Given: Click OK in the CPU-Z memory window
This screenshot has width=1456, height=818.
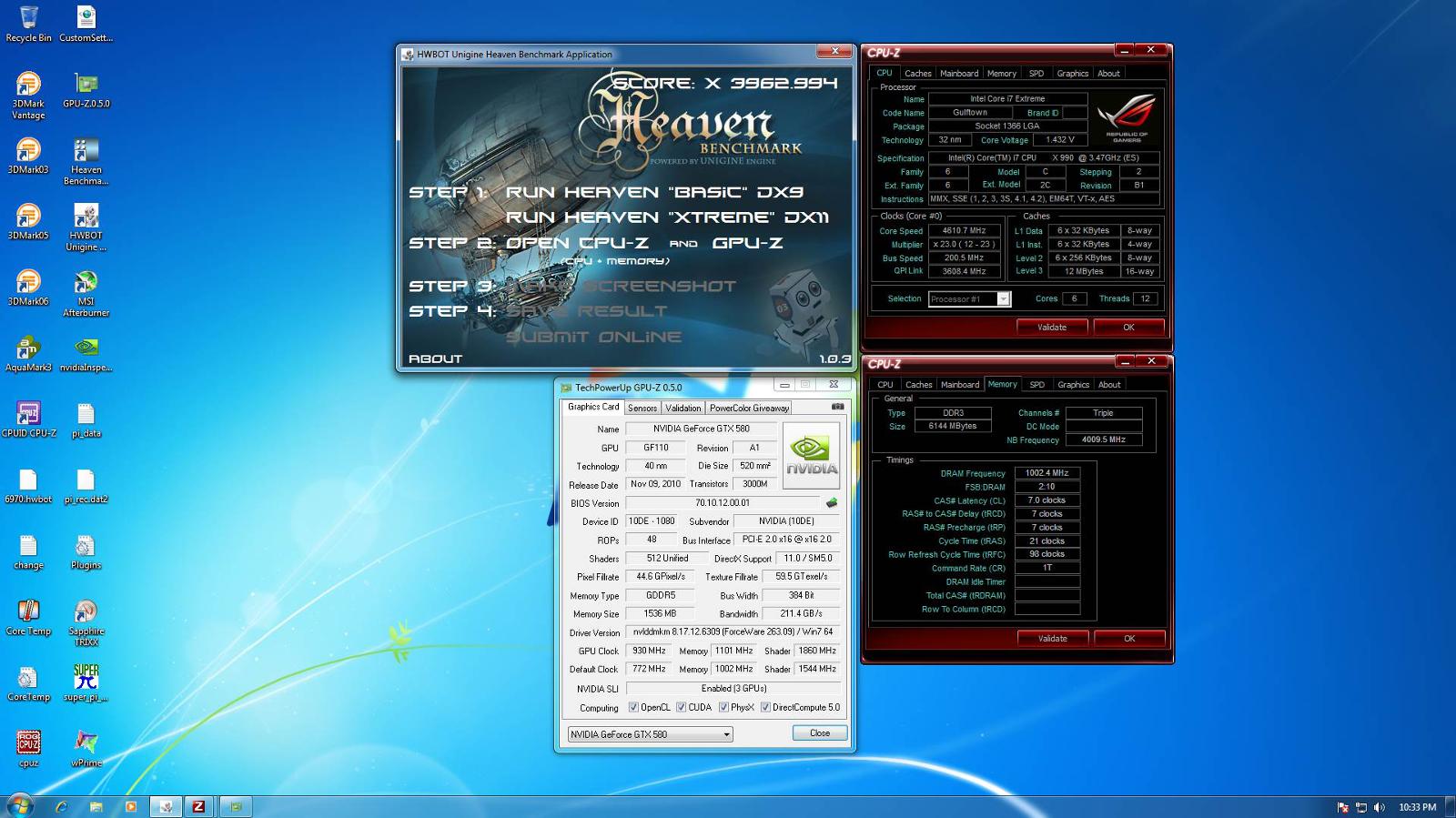Looking at the screenshot, I should coord(1129,638).
